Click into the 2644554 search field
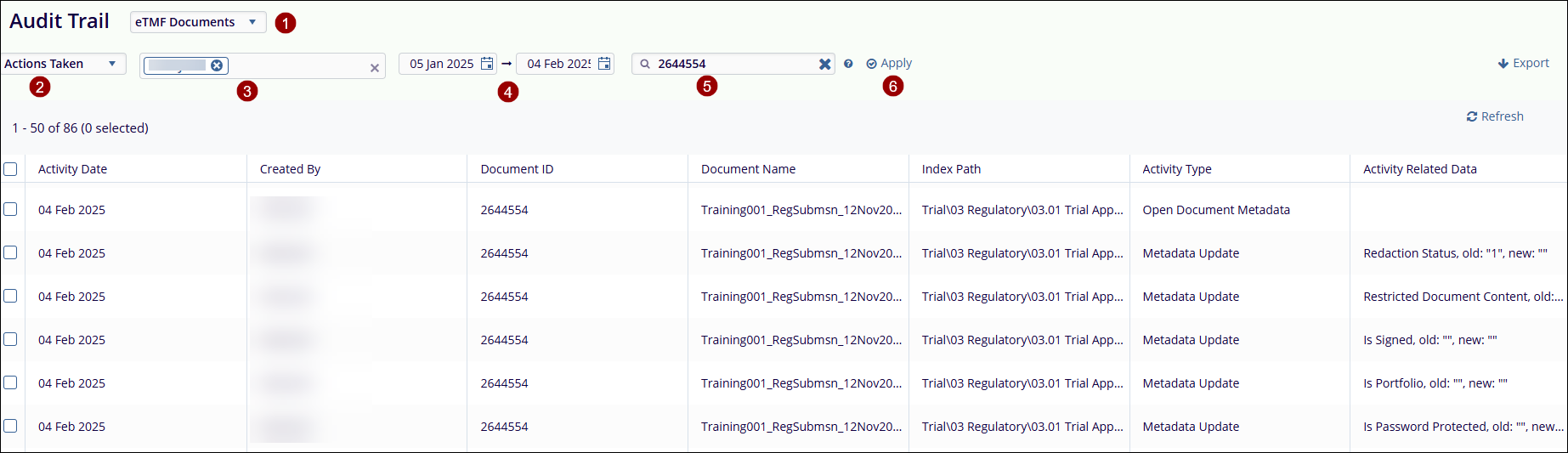This screenshot has width=1568, height=453. tap(731, 64)
